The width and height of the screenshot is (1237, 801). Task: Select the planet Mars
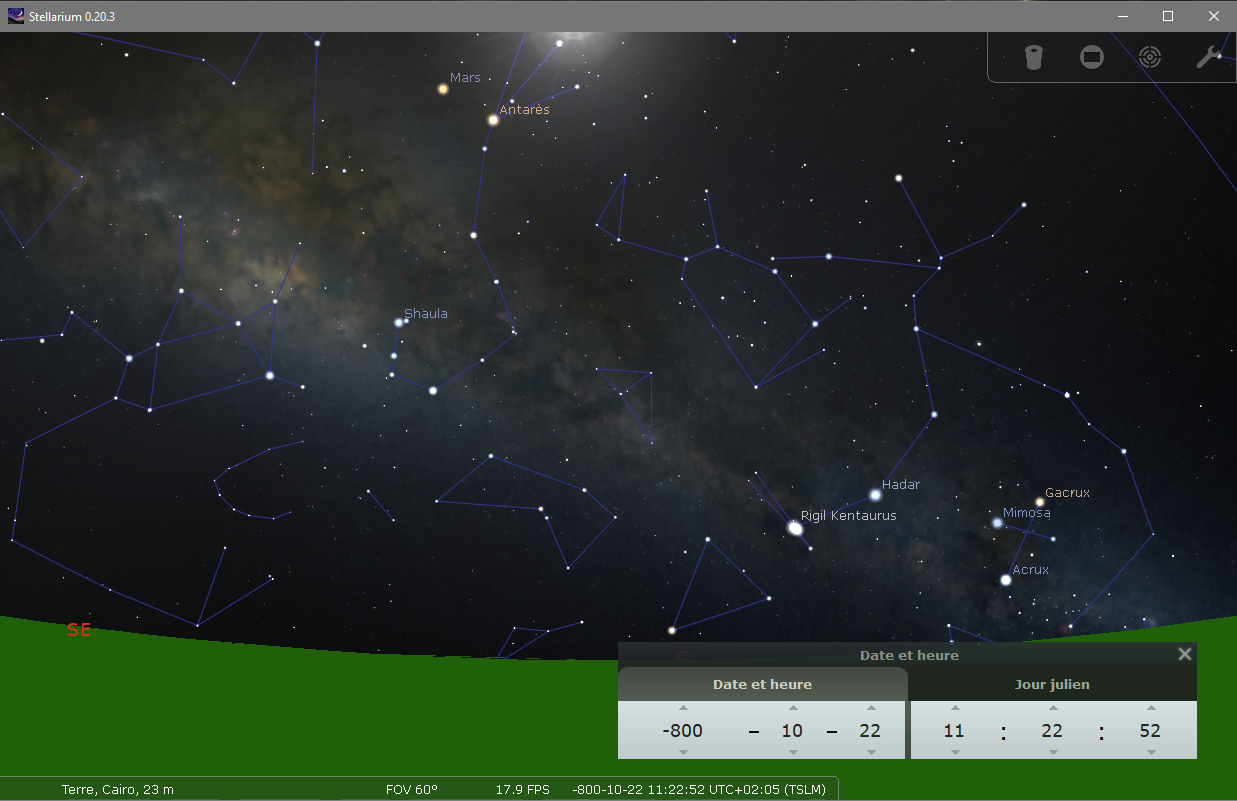coord(443,89)
